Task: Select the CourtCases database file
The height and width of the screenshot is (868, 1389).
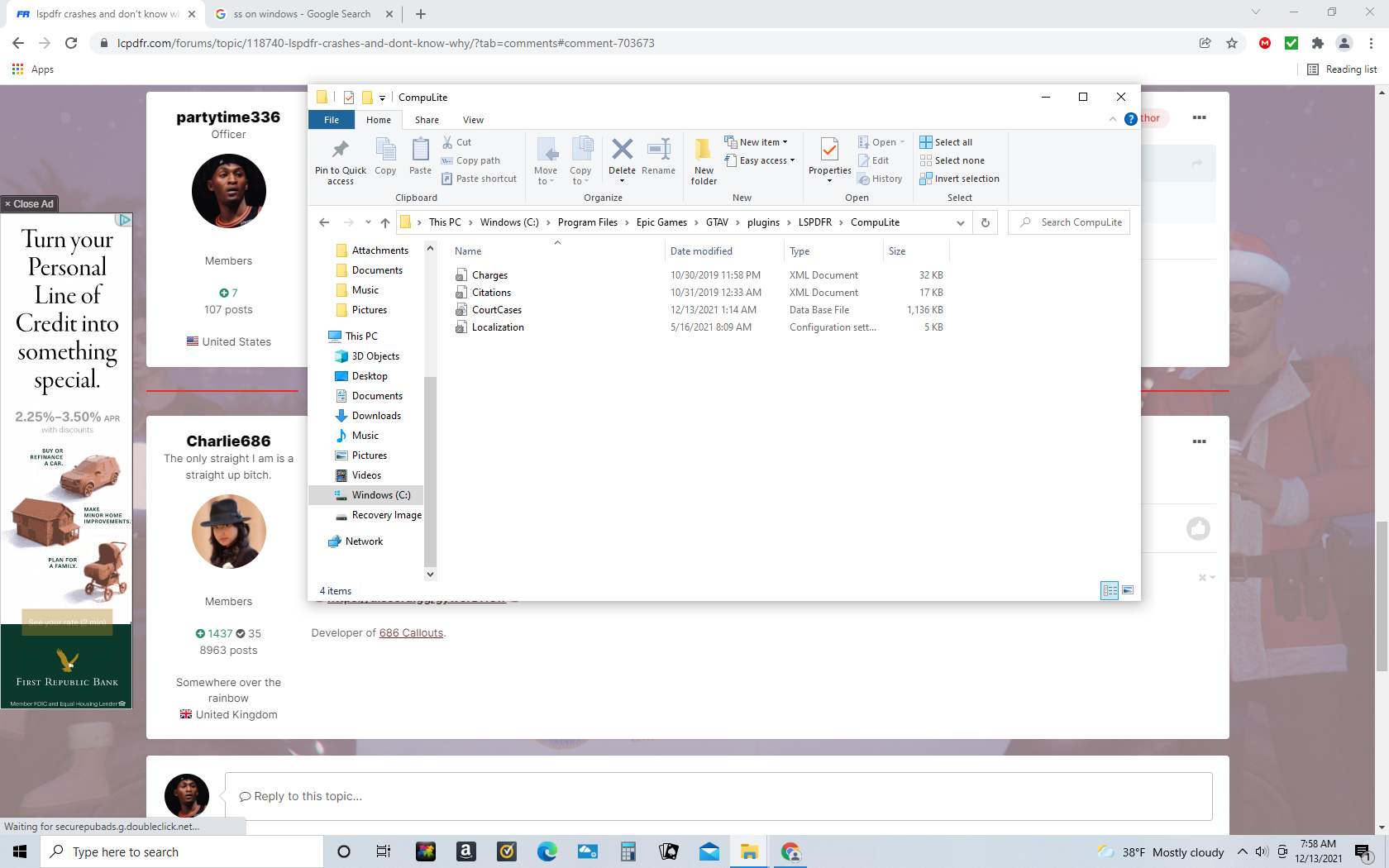Action: point(496,310)
